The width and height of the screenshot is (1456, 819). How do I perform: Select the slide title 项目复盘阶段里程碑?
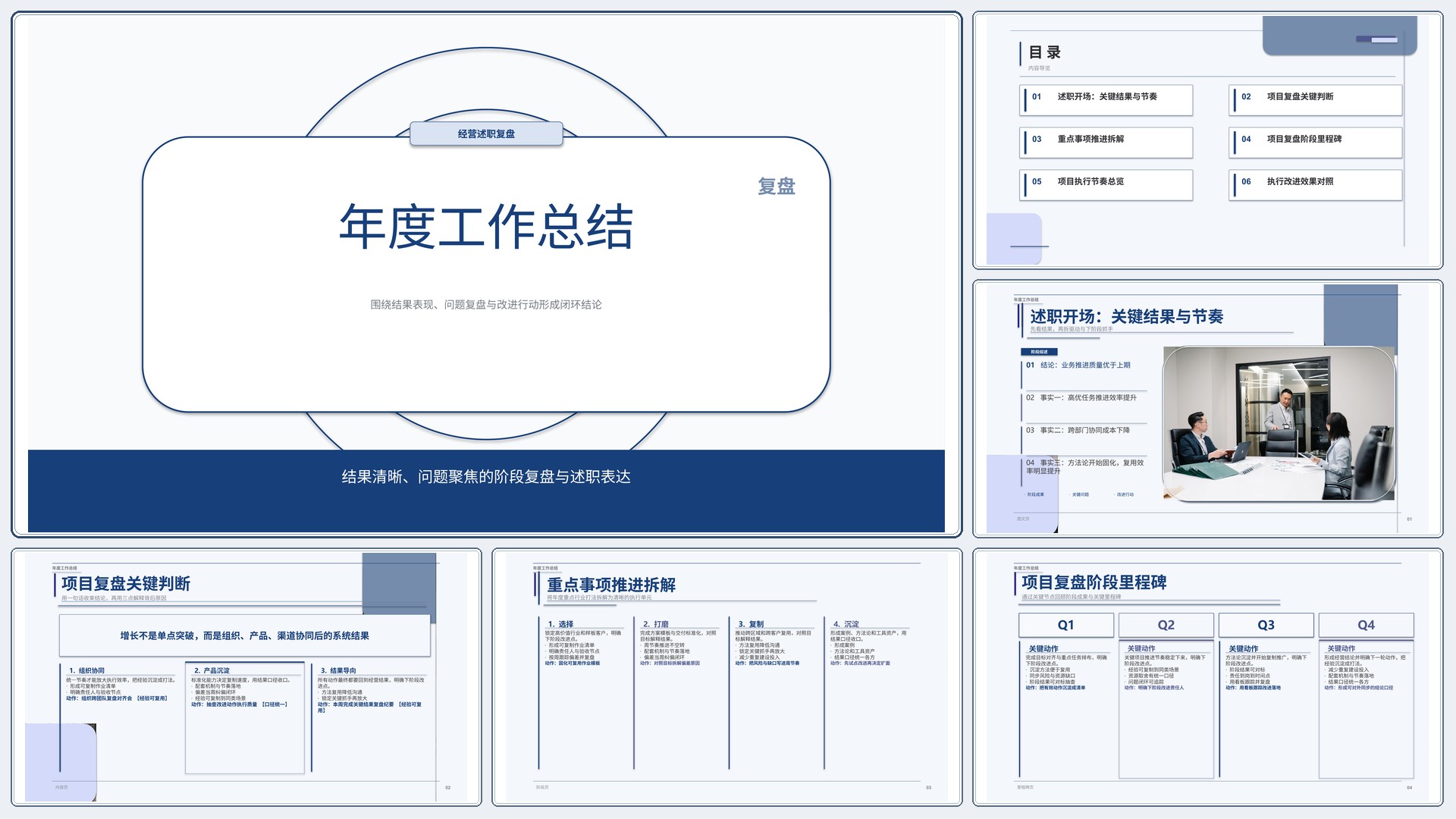[x=1094, y=582]
